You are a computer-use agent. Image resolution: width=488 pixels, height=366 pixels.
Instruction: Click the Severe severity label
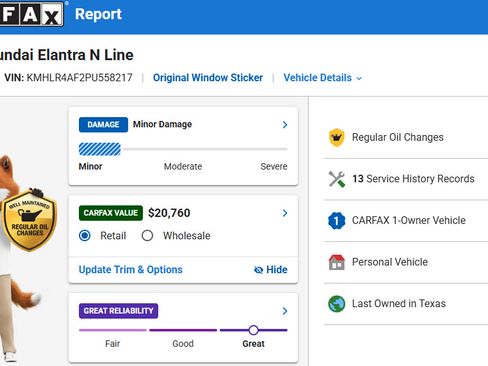274,166
